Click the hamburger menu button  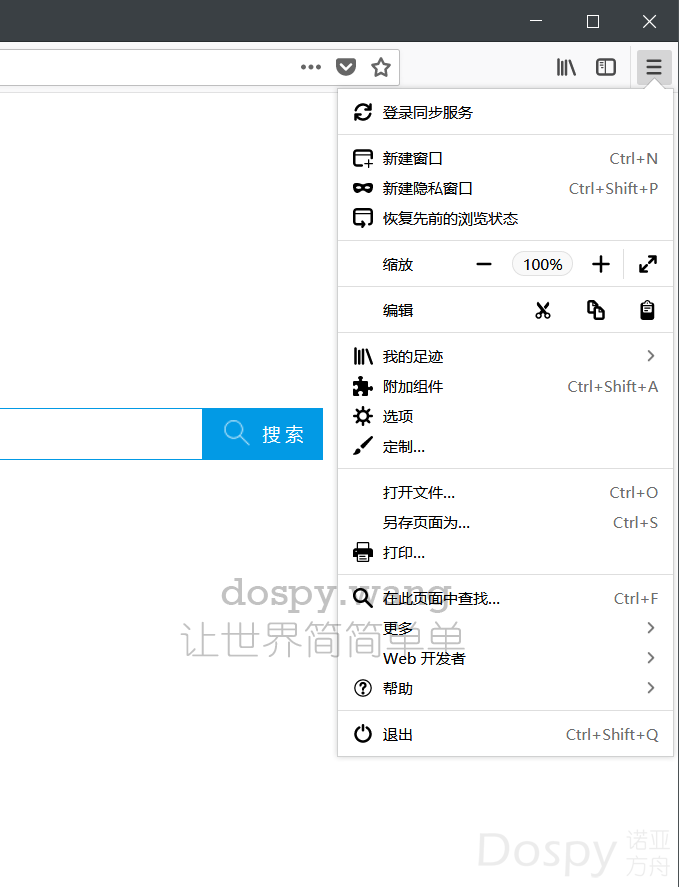tap(654, 67)
